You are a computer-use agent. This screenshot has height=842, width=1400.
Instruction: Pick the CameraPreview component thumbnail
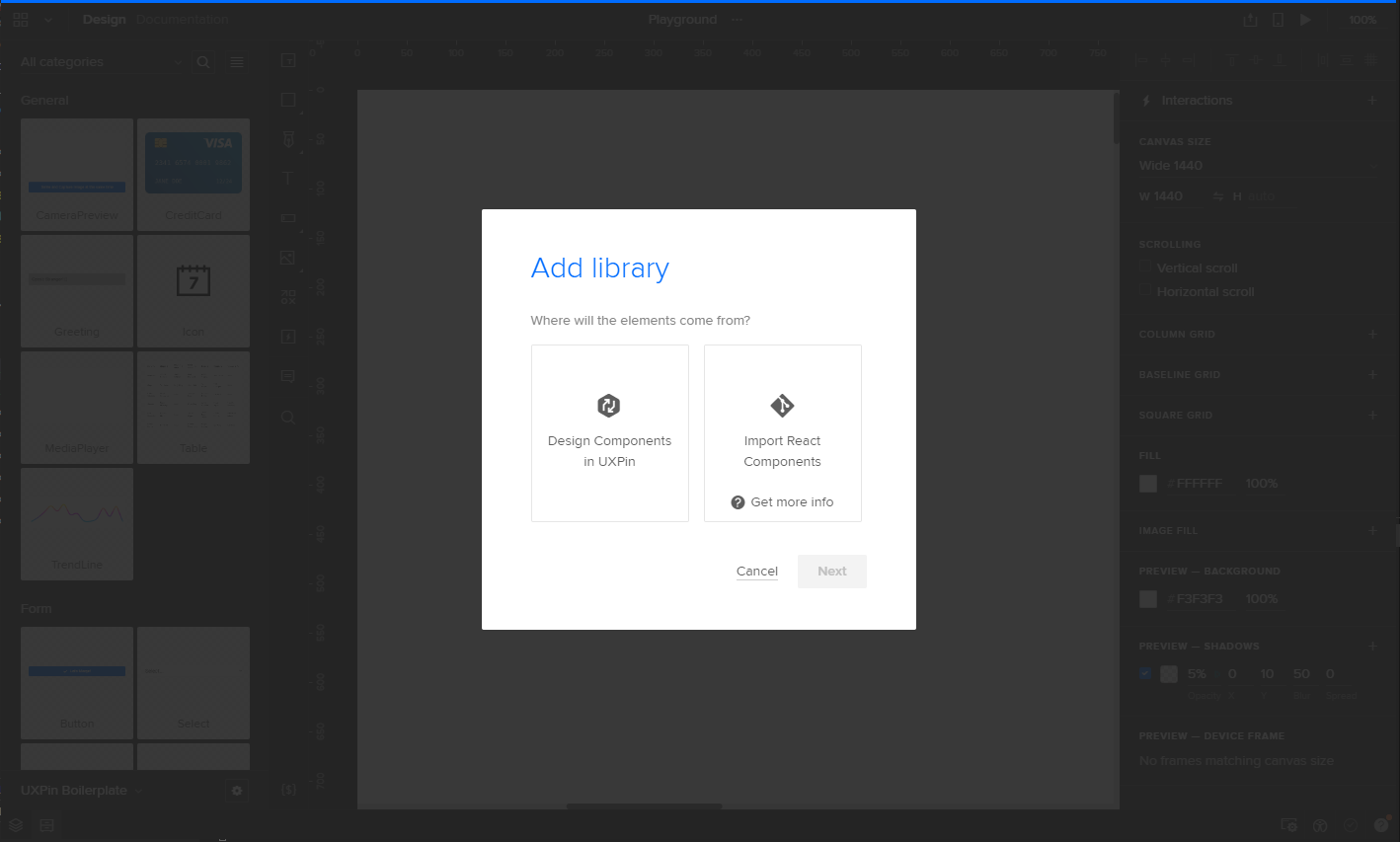(77, 175)
